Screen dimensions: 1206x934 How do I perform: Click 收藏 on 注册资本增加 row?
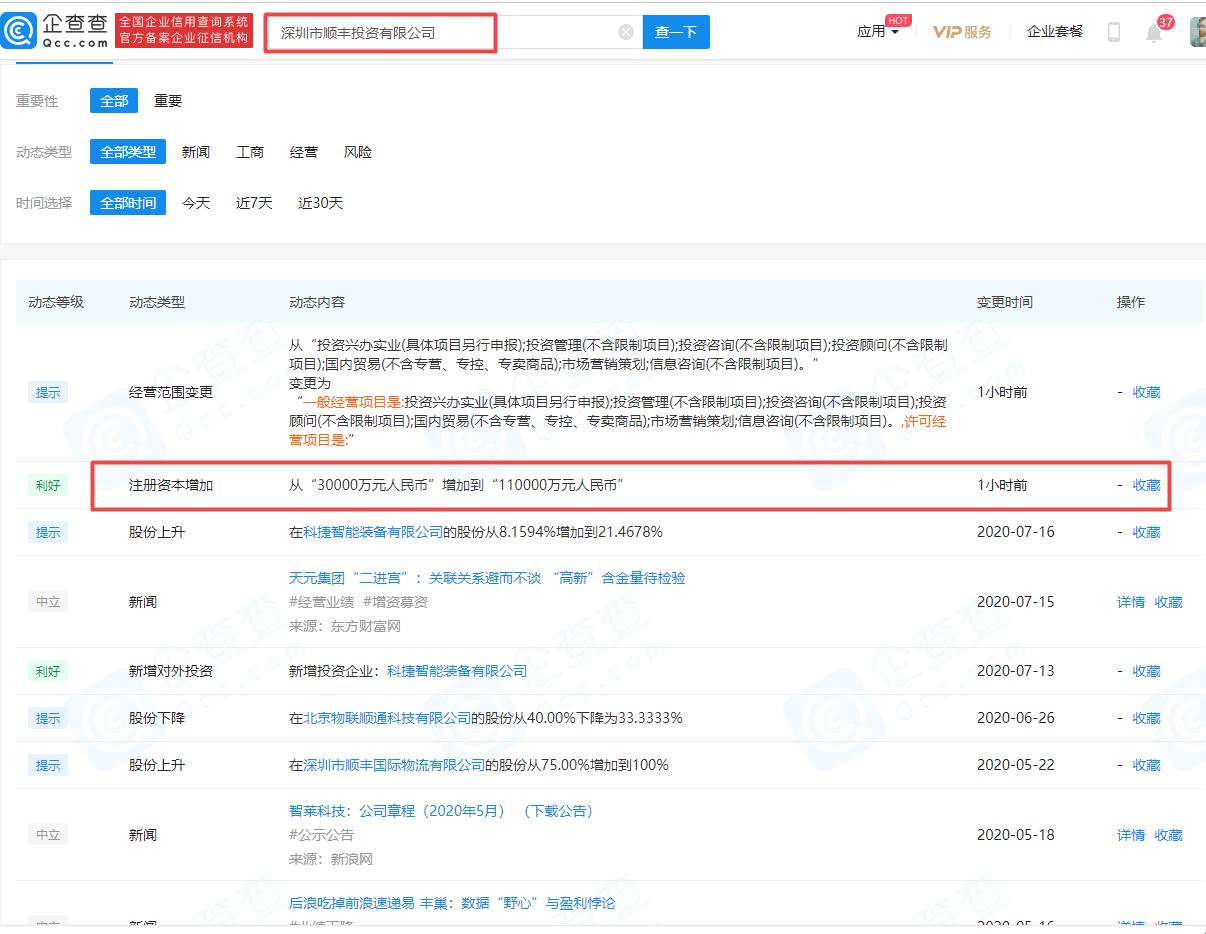(1146, 485)
